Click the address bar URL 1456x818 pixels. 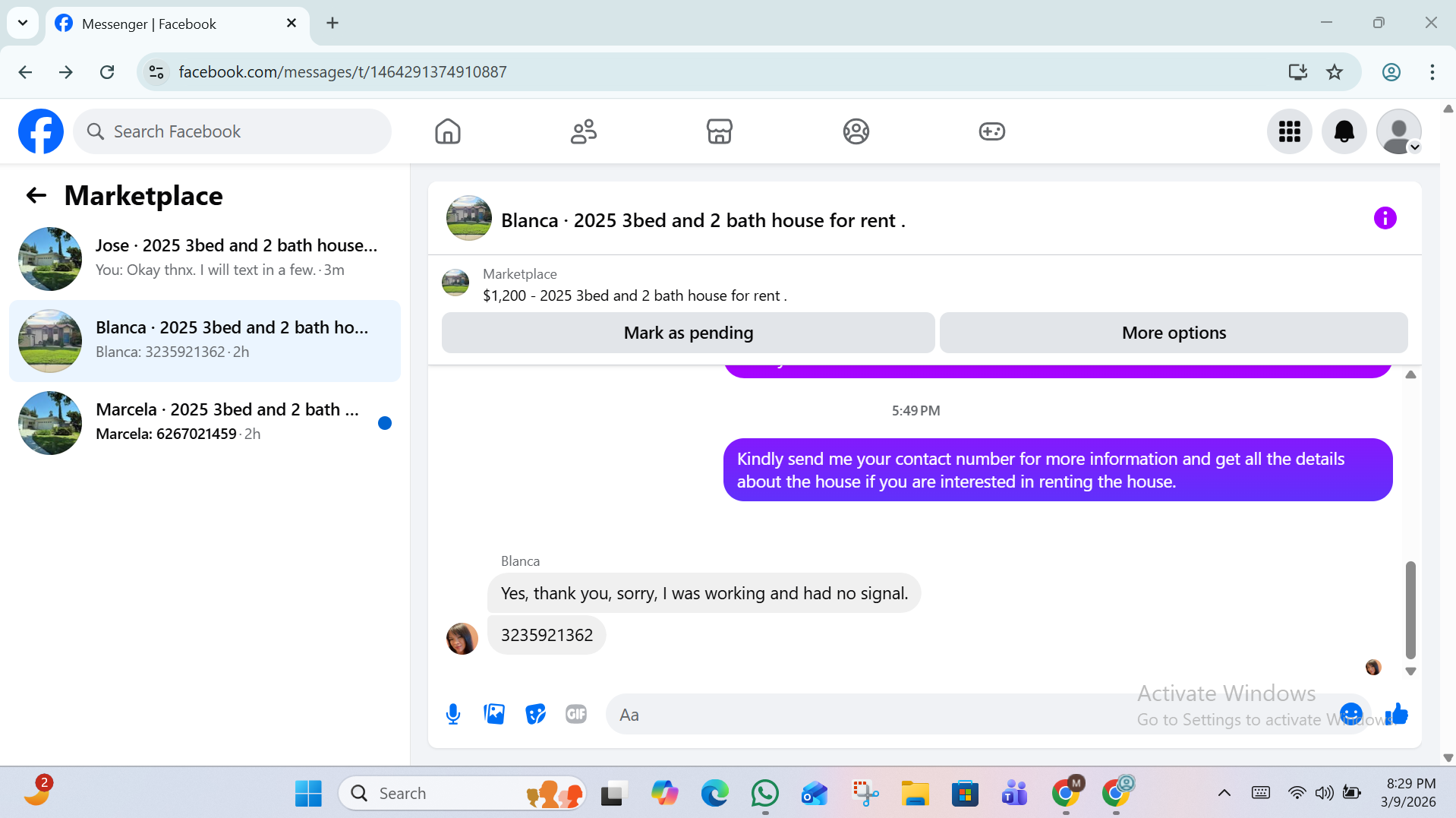coord(342,72)
